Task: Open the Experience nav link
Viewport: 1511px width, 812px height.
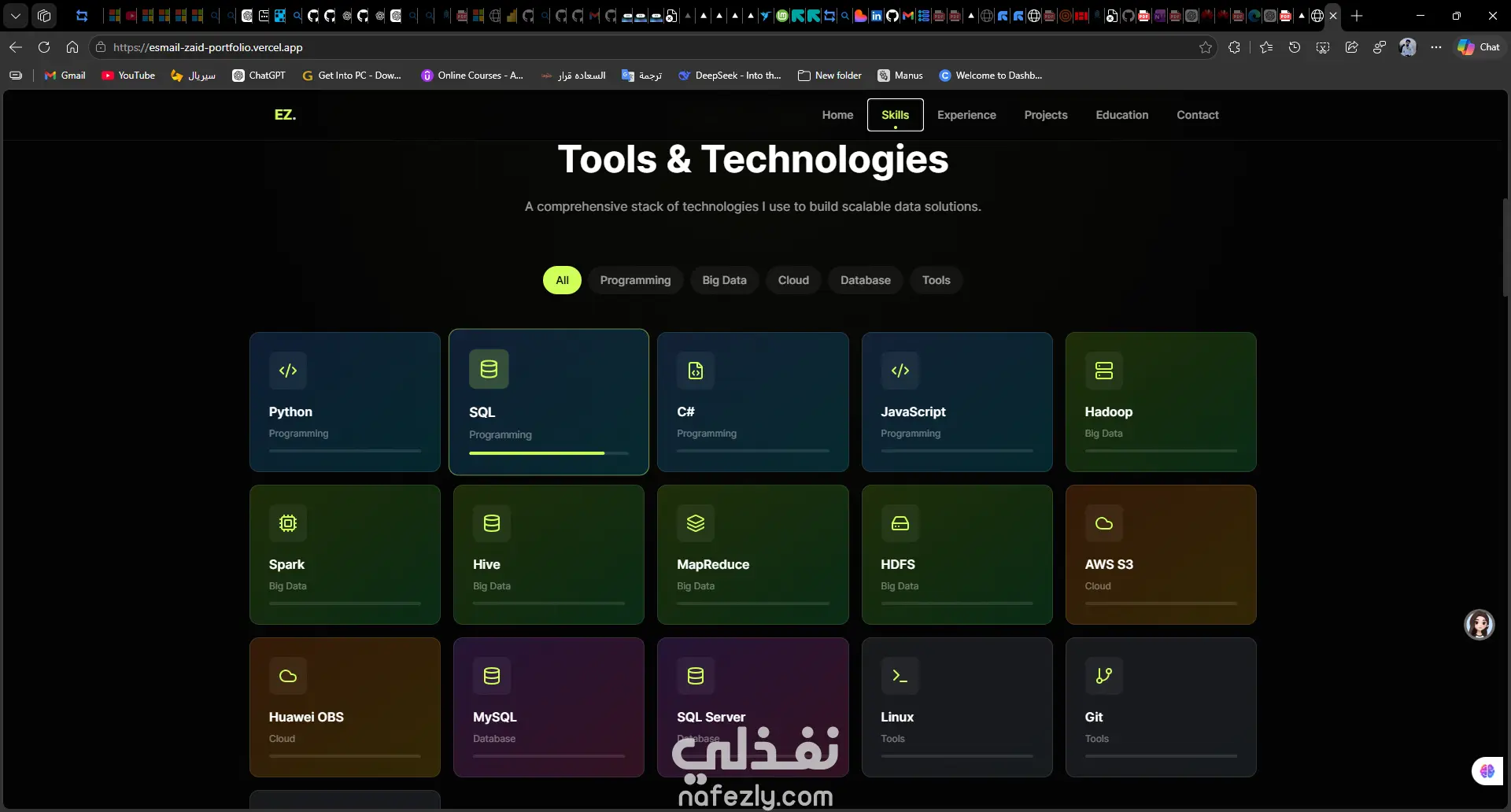Action: coord(966,115)
